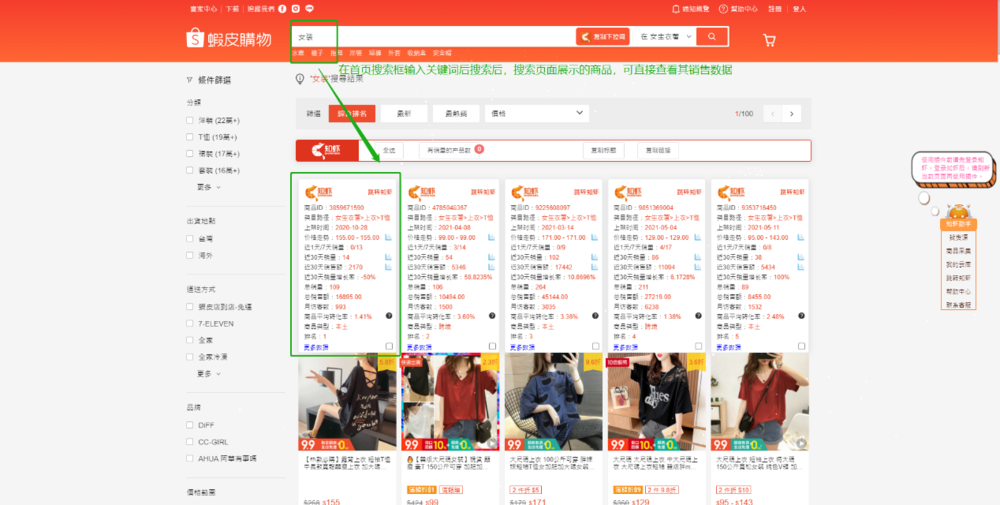Open 帮助中心 in 知虾助手 menu

point(958,292)
